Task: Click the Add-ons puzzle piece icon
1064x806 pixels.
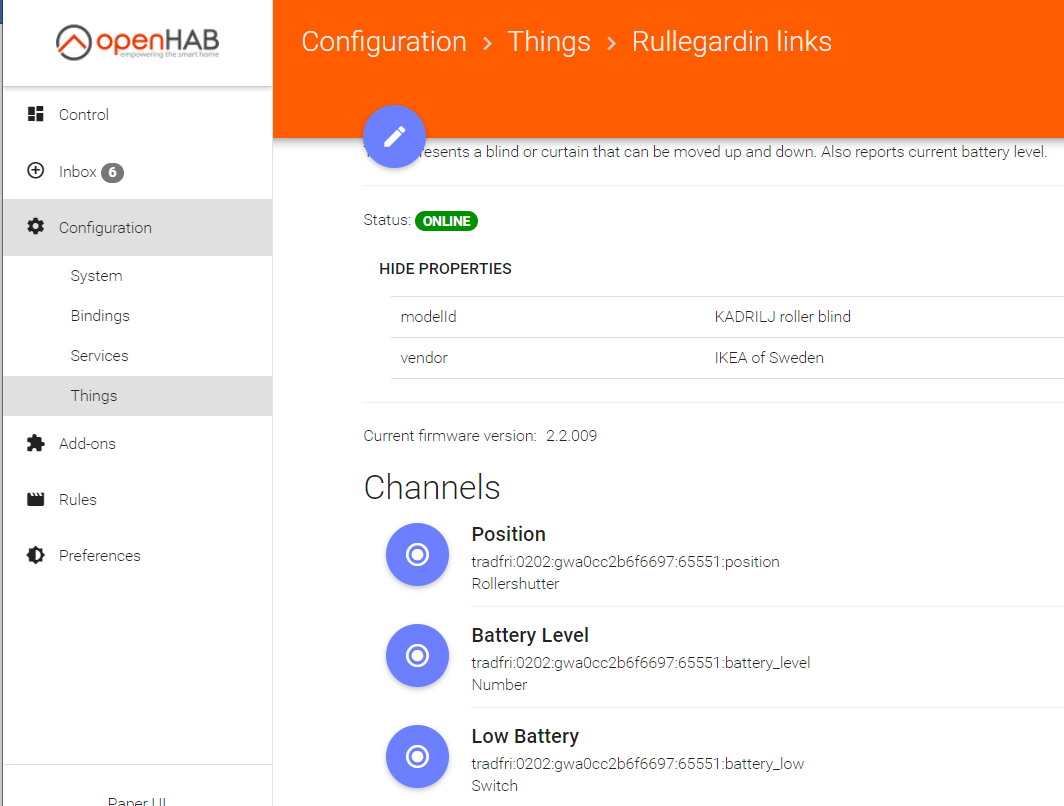Action: click(36, 443)
